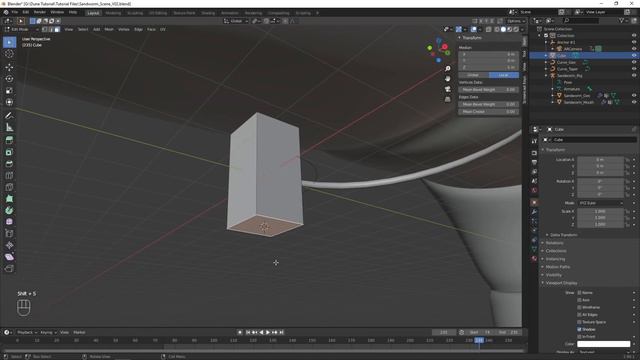This screenshot has width=640, height=360.
Task: Open the Global transform orientation dropdown
Action: tap(236, 21)
